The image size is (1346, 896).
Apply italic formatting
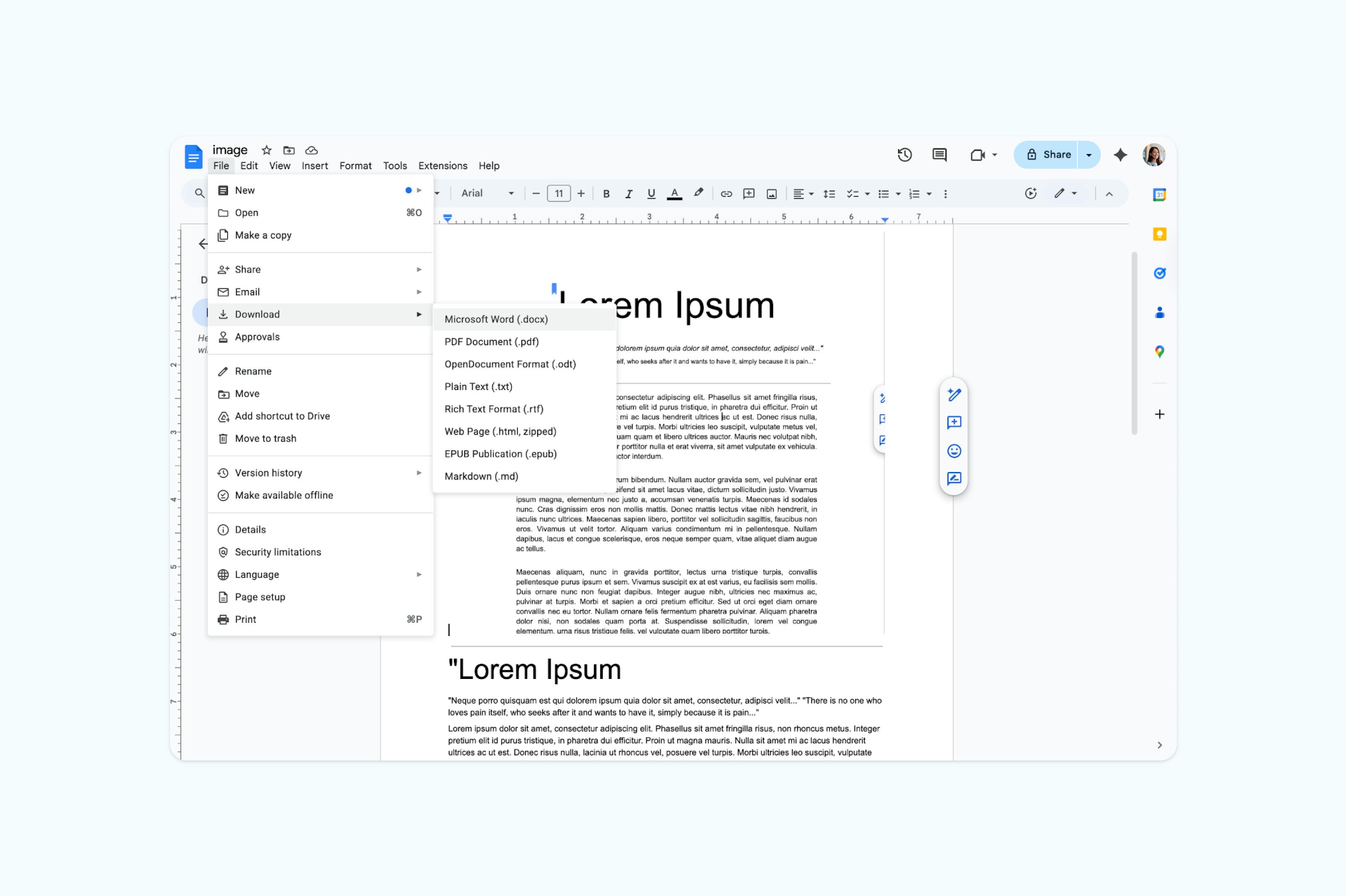point(629,194)
